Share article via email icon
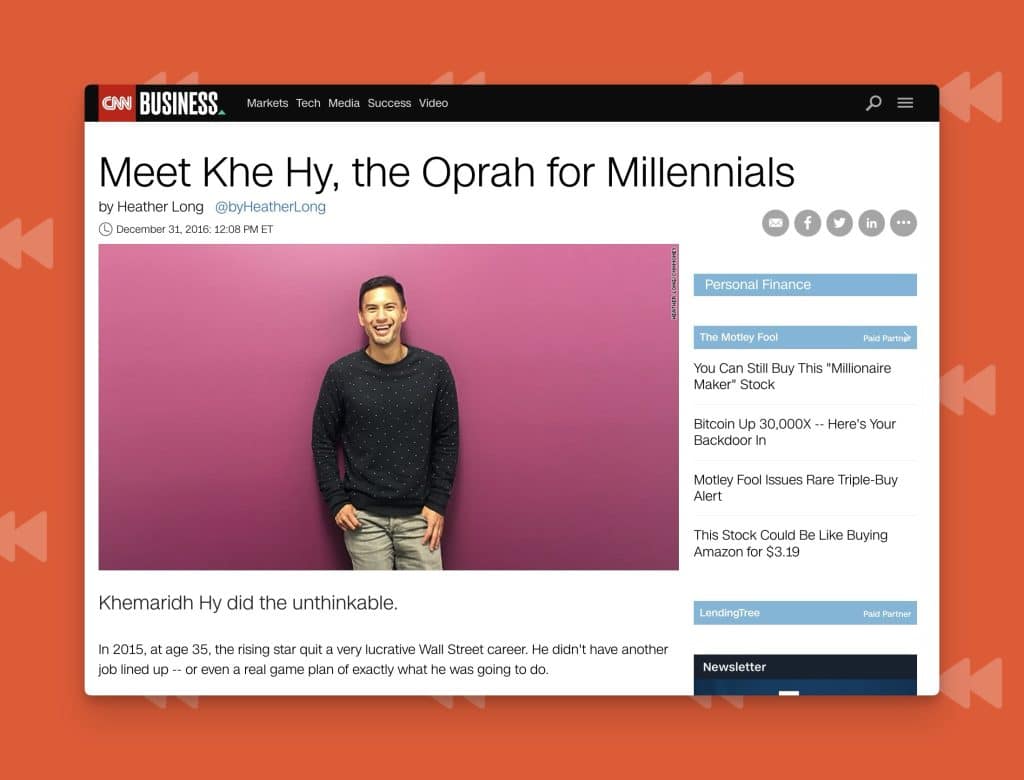 pos(775,223)
